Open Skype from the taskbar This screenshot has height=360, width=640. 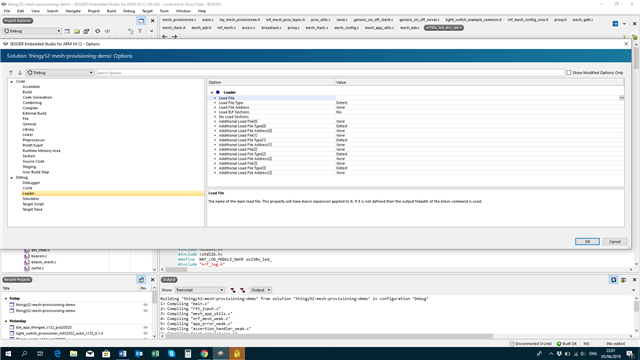171,353
